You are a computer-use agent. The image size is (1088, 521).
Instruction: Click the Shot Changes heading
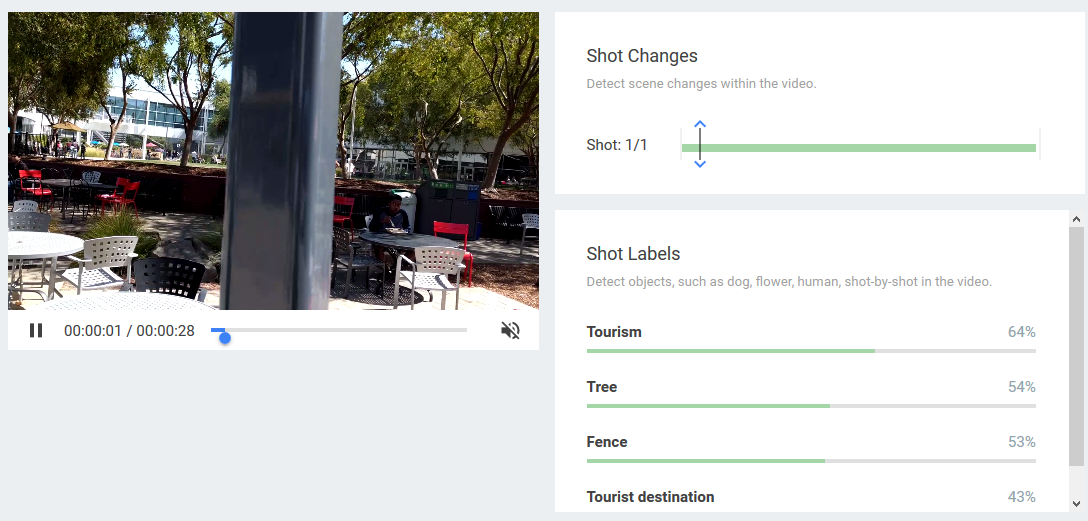642,56
